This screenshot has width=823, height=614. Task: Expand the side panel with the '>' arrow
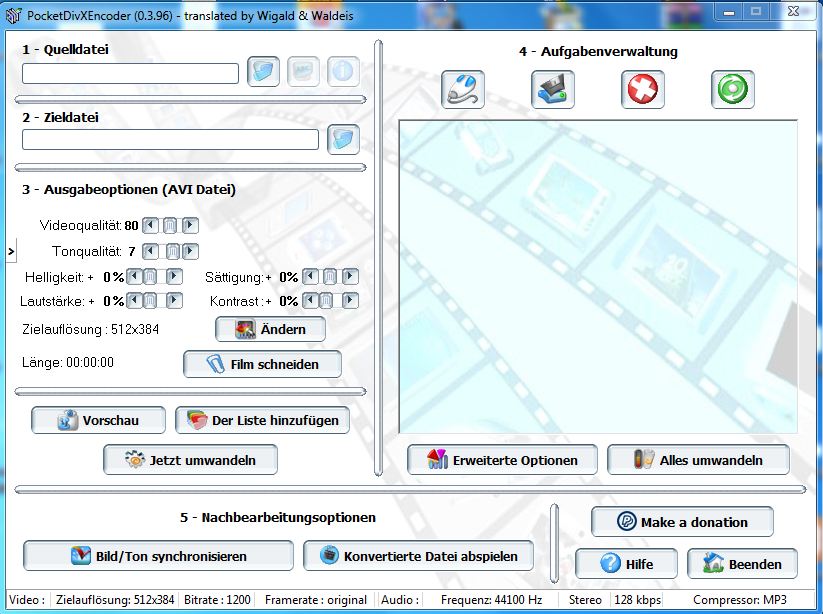tap(11, 252)
